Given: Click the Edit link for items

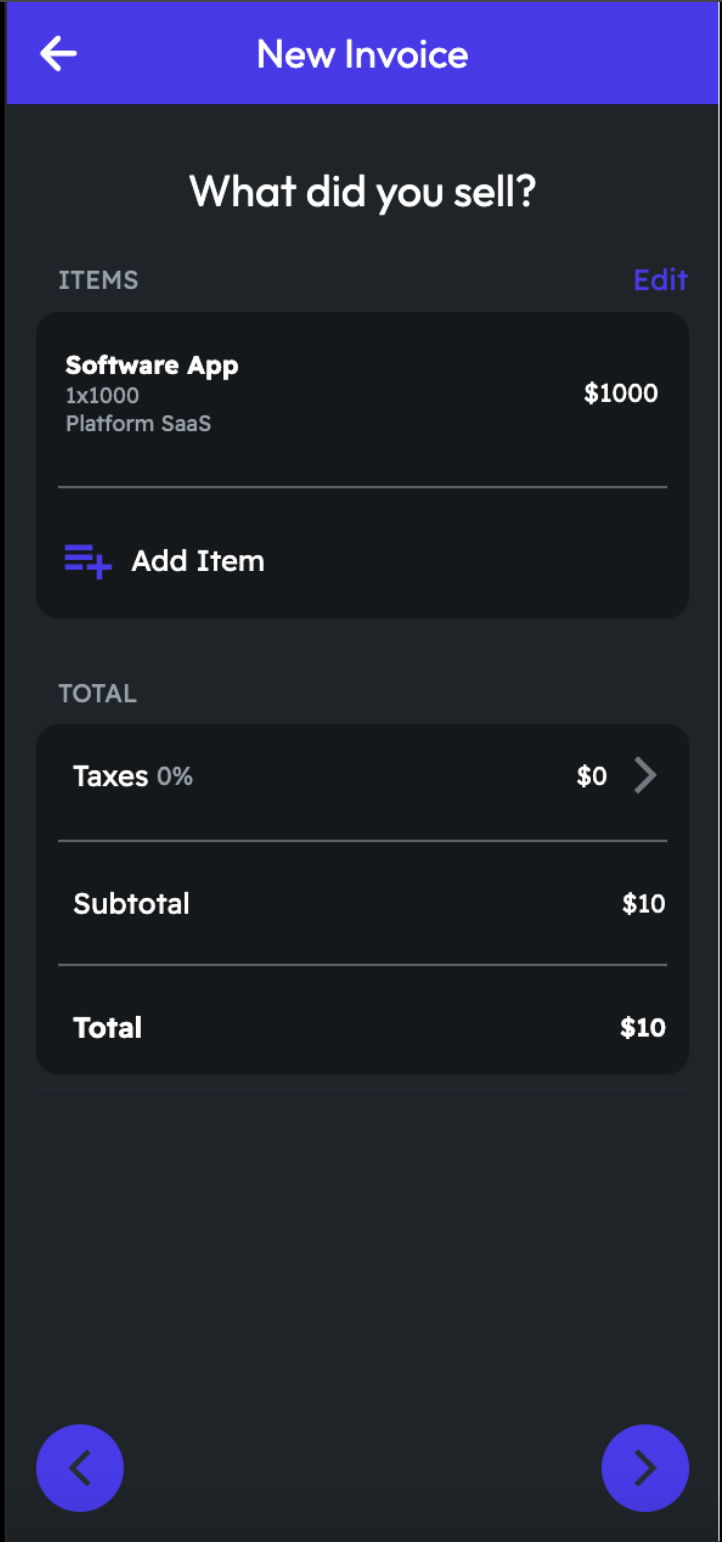Looking at the screenshot, I should (660, 280).
